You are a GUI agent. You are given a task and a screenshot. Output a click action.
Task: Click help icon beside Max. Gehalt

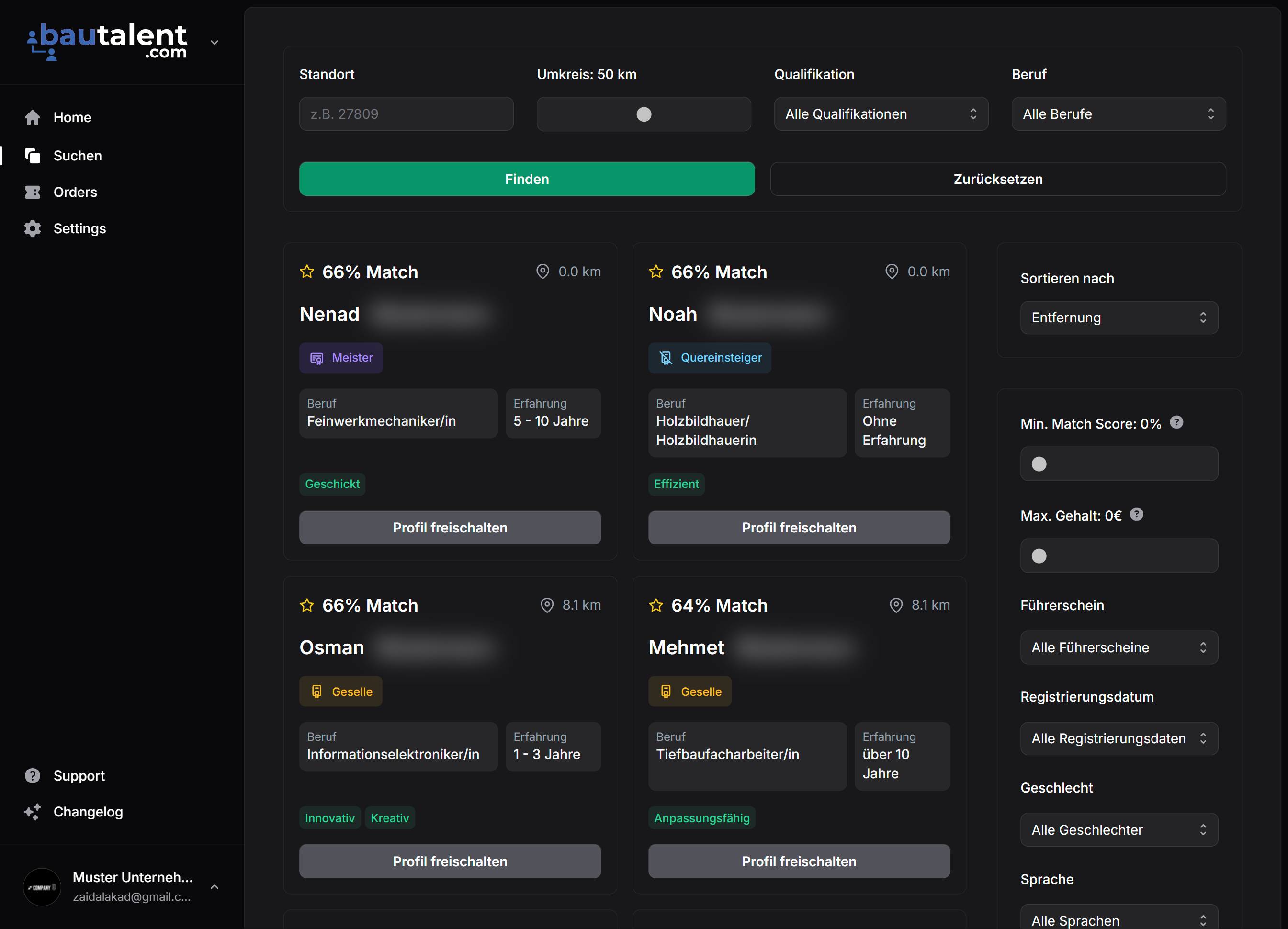pyautogui.click(x=1136, y=514)
